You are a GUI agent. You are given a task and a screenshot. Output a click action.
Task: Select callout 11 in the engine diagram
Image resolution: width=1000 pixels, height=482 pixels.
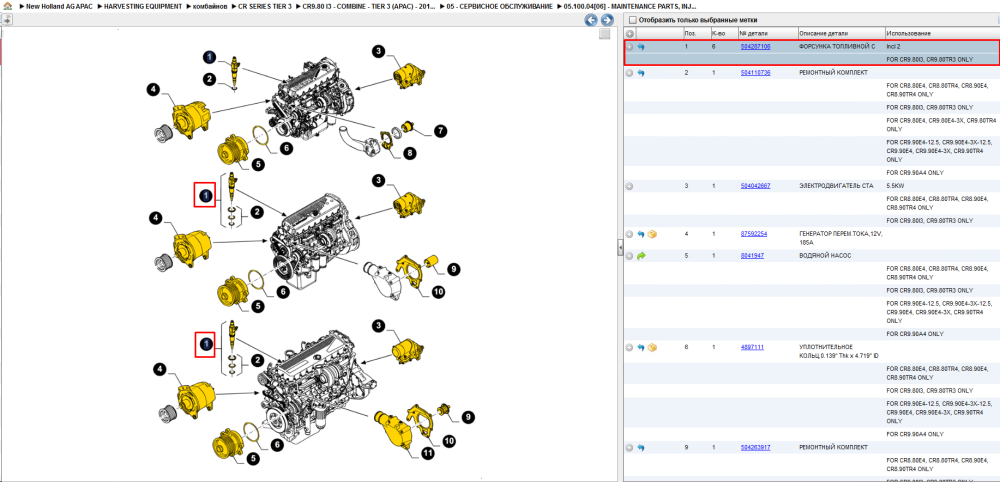[427, 453]
